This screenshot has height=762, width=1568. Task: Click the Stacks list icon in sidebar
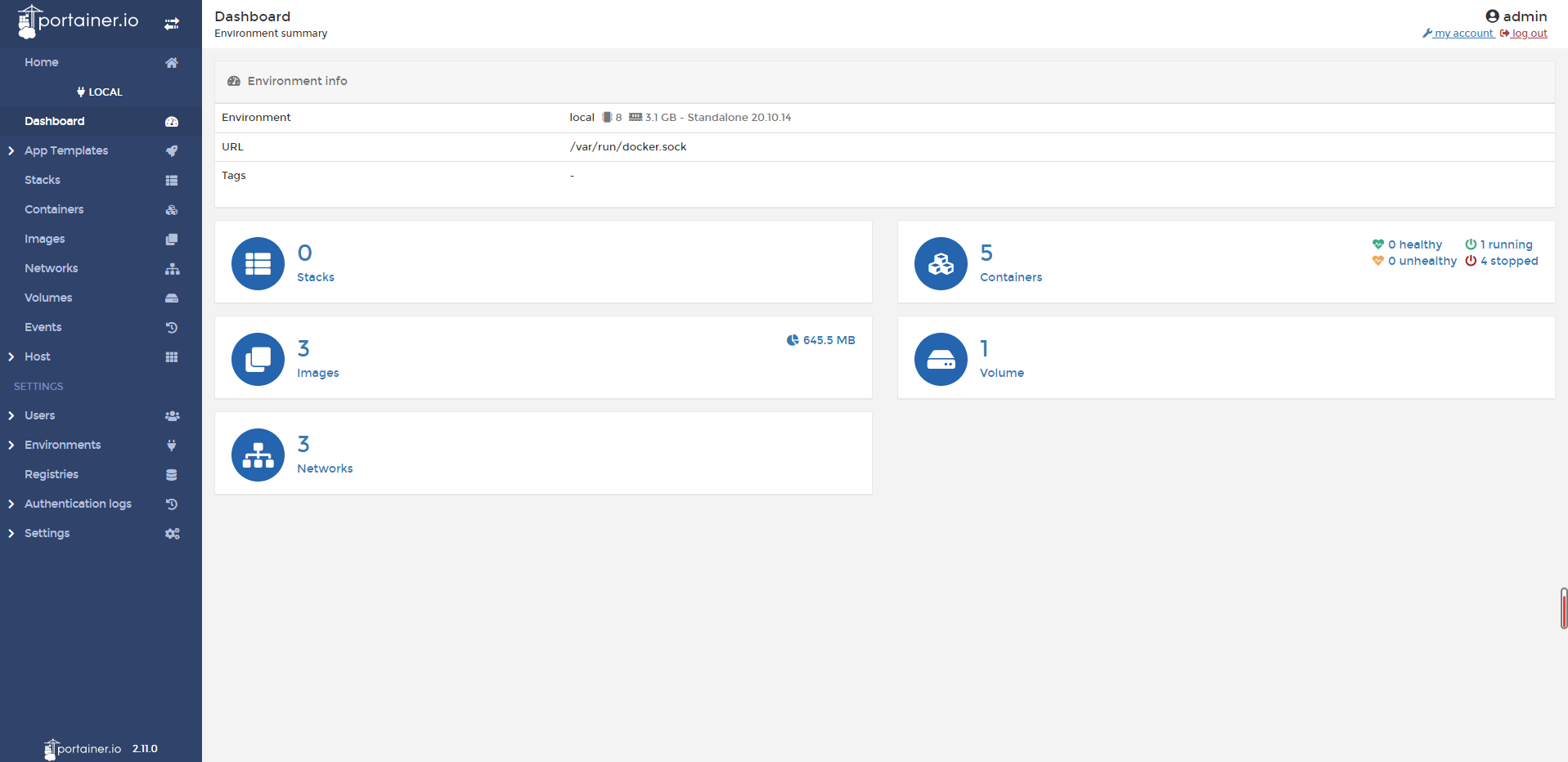[172, 181]
